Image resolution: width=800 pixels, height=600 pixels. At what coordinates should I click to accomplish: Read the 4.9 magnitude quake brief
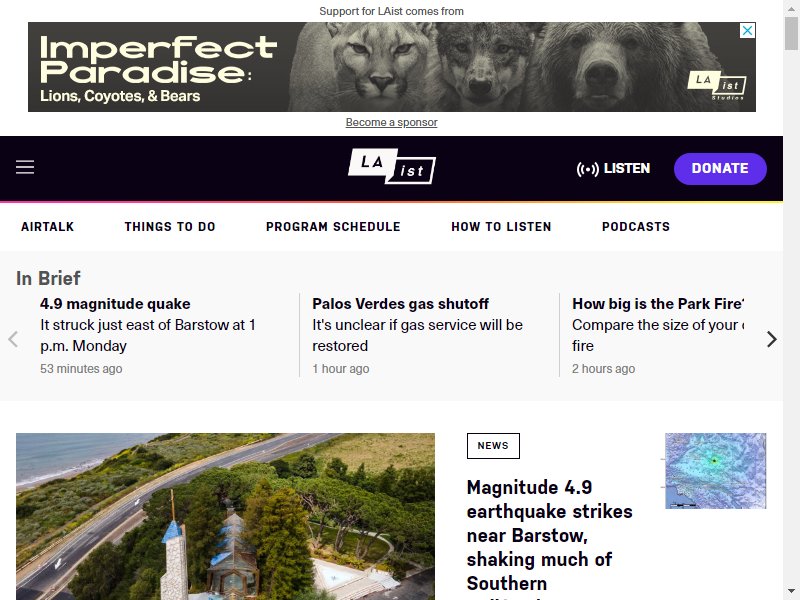pyautogui.click(x=115, y=304)
